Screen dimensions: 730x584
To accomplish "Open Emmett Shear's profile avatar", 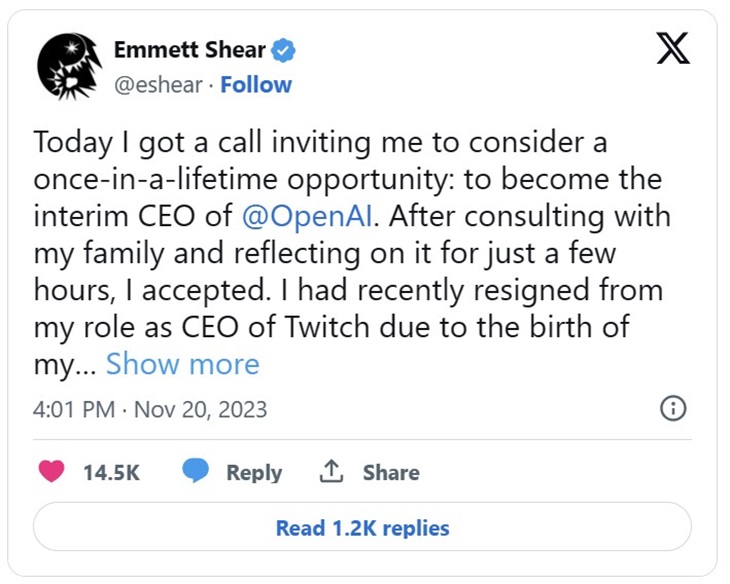I will 69,65.
